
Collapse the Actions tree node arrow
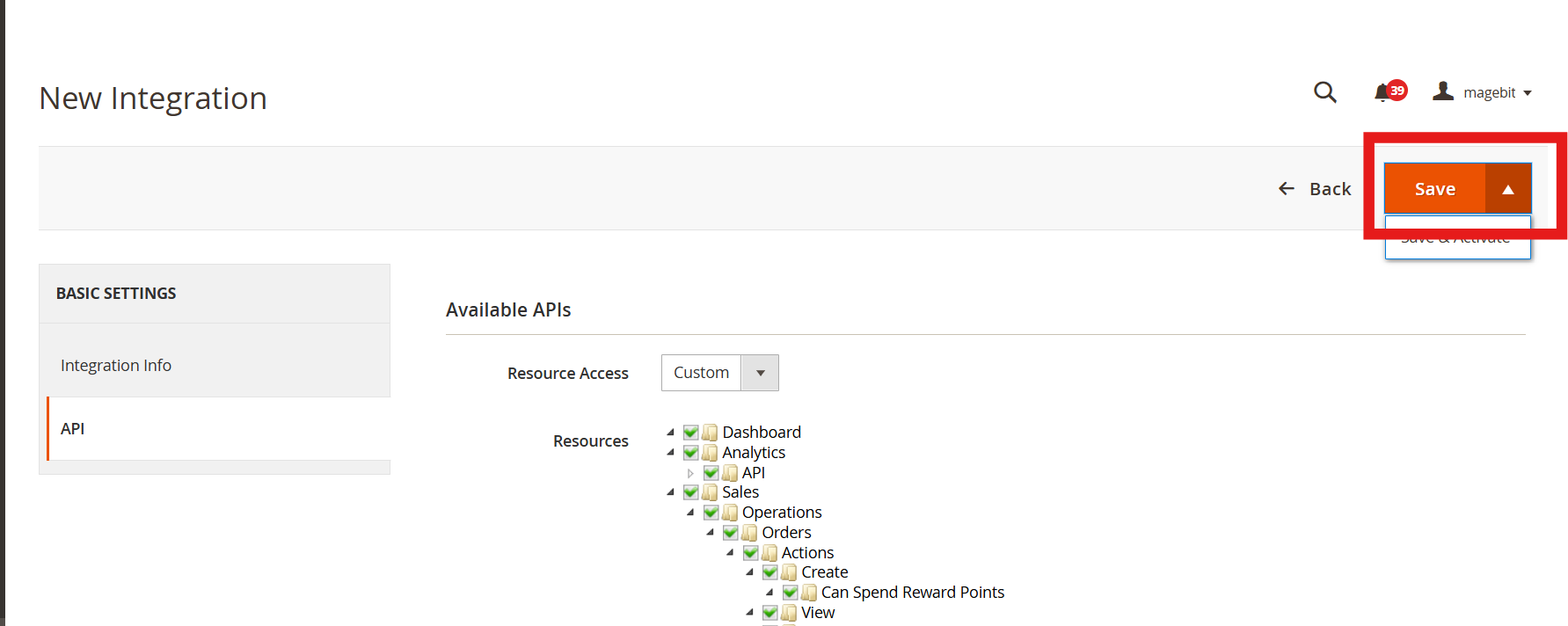(x=730, y=553)
